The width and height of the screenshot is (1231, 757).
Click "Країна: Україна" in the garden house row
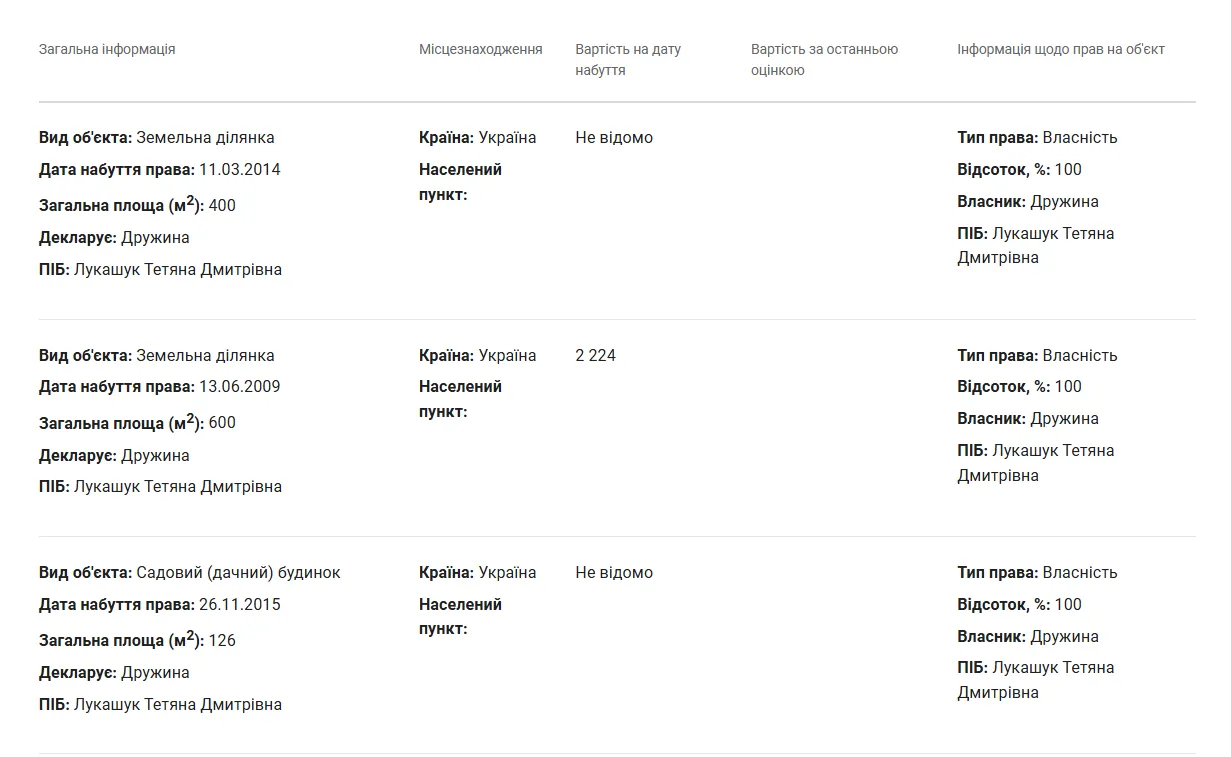477,572
